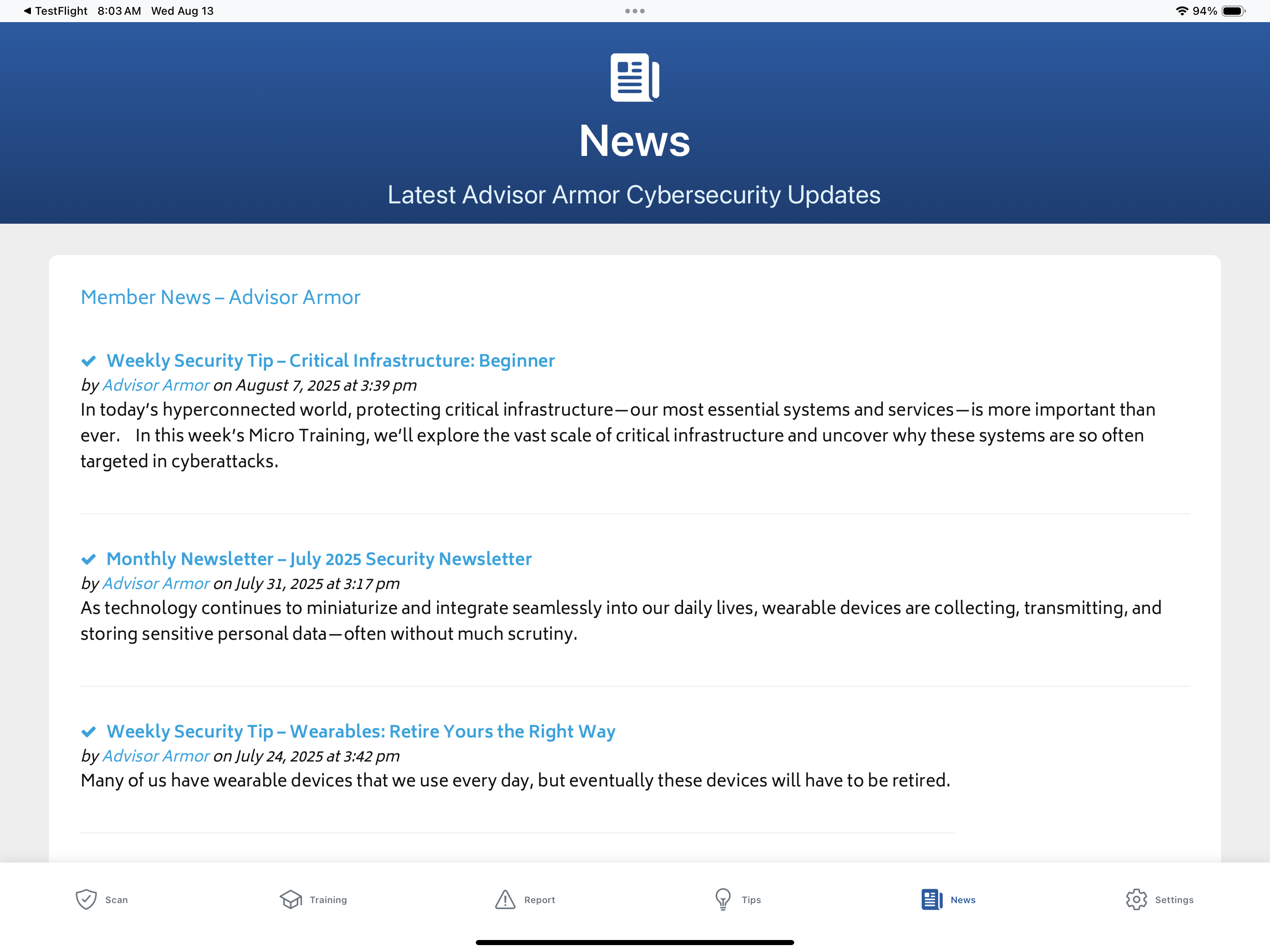Select the Tips lightbulb icon
1270x952 pixels.
723,899
